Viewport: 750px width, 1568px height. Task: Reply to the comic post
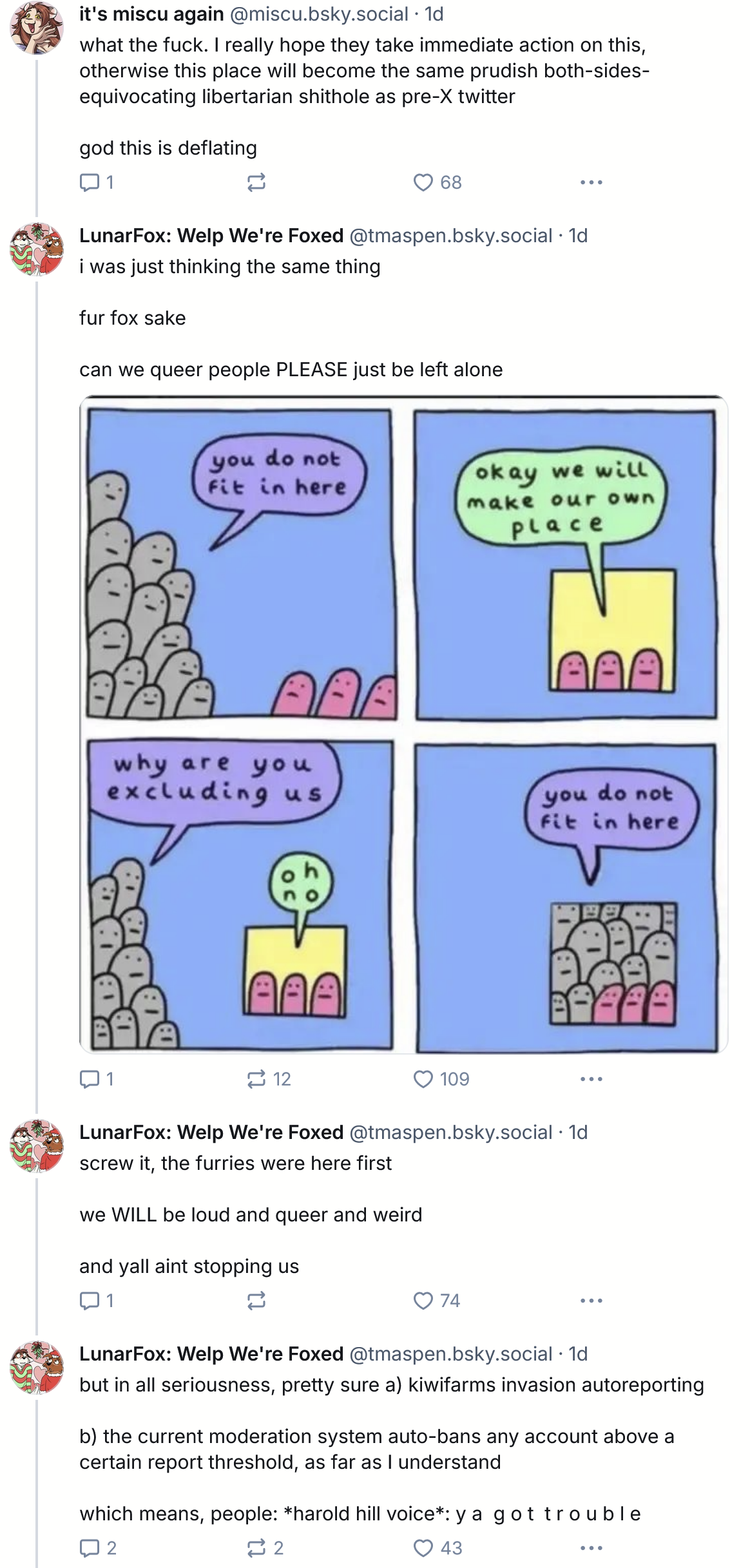coord(88,1079)
